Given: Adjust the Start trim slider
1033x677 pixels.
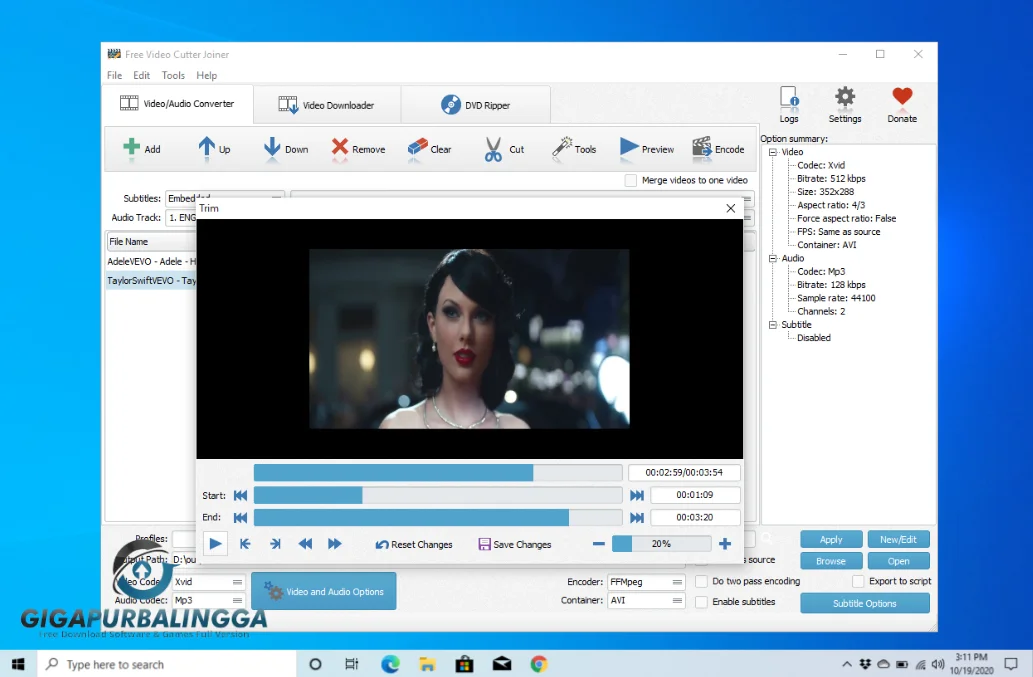Looking at the screenshot, I should tap(438, 495).
